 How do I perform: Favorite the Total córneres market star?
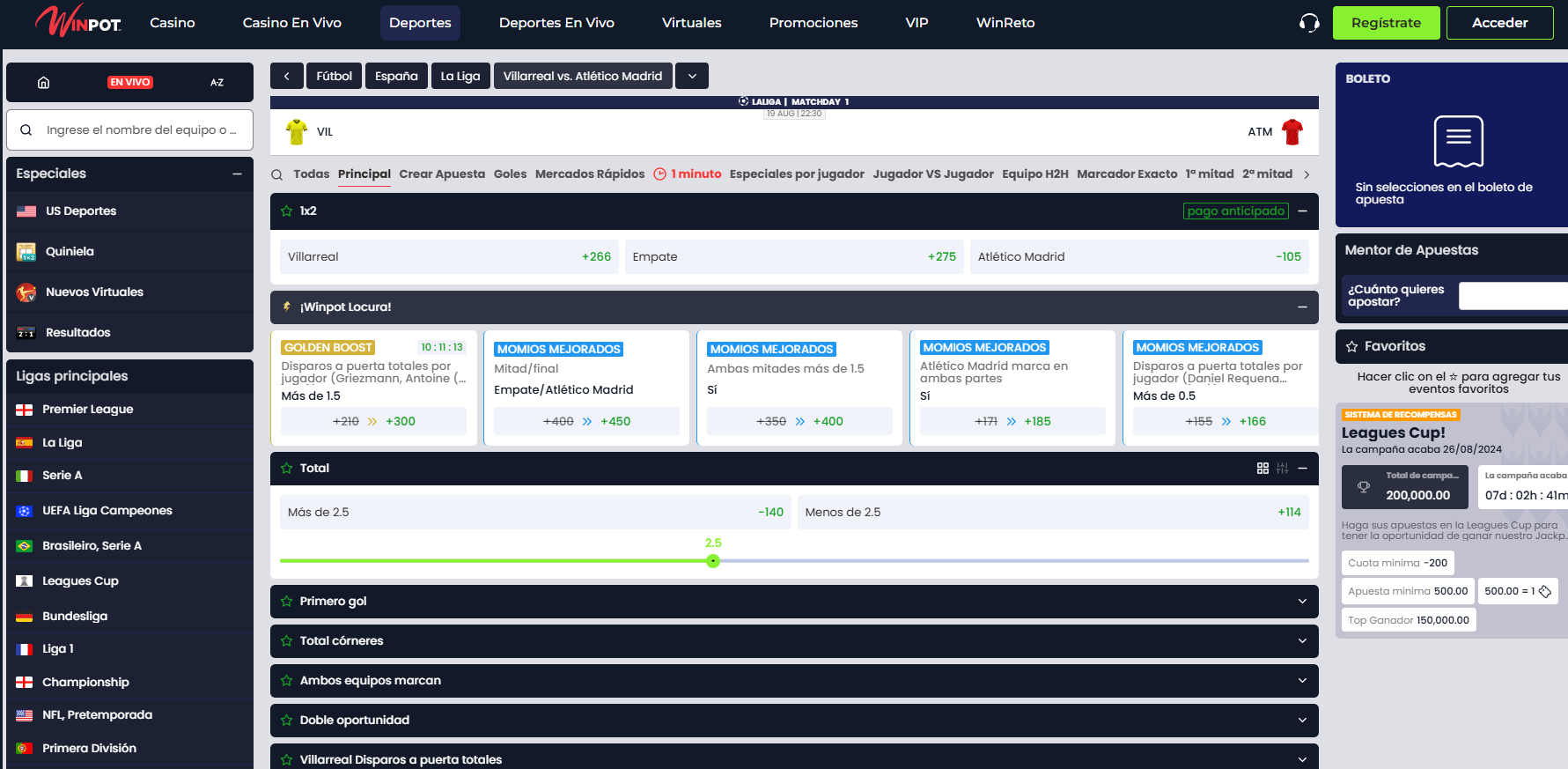pos(286,641)
